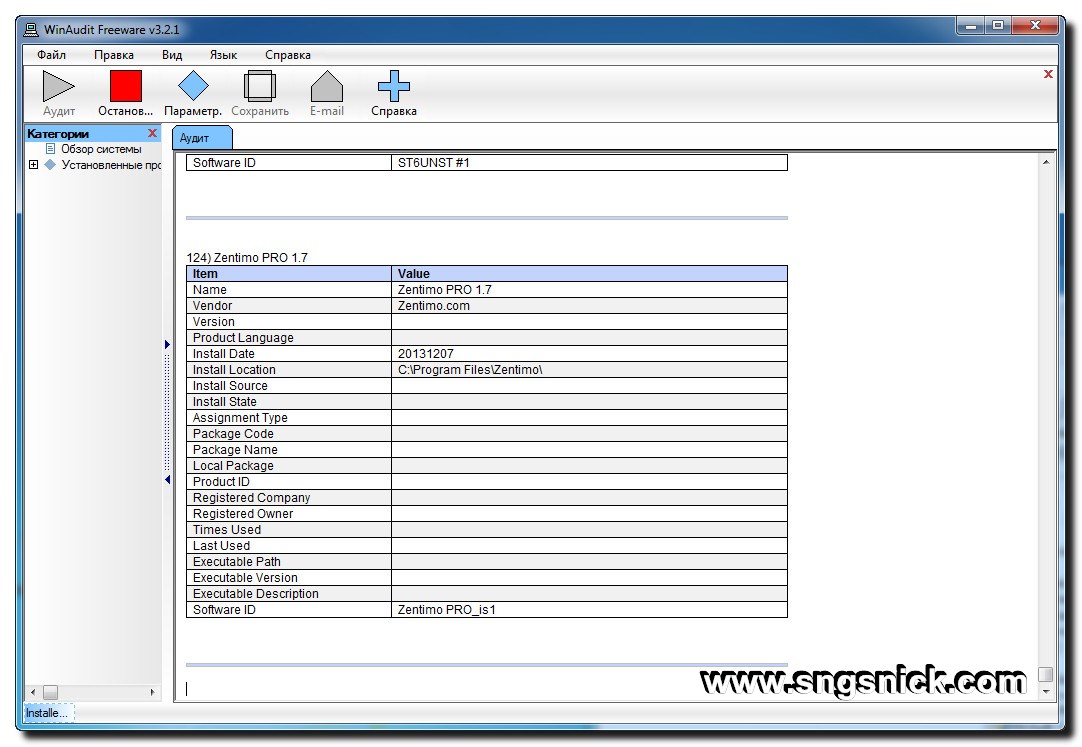Click the Install Date value 20131207

click(x=426, y=354)
